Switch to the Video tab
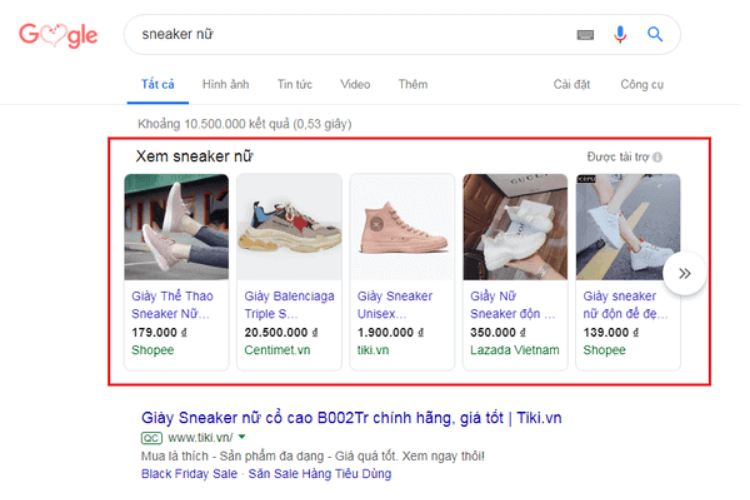Screen dimensions: 750x500 pos(355,85)
